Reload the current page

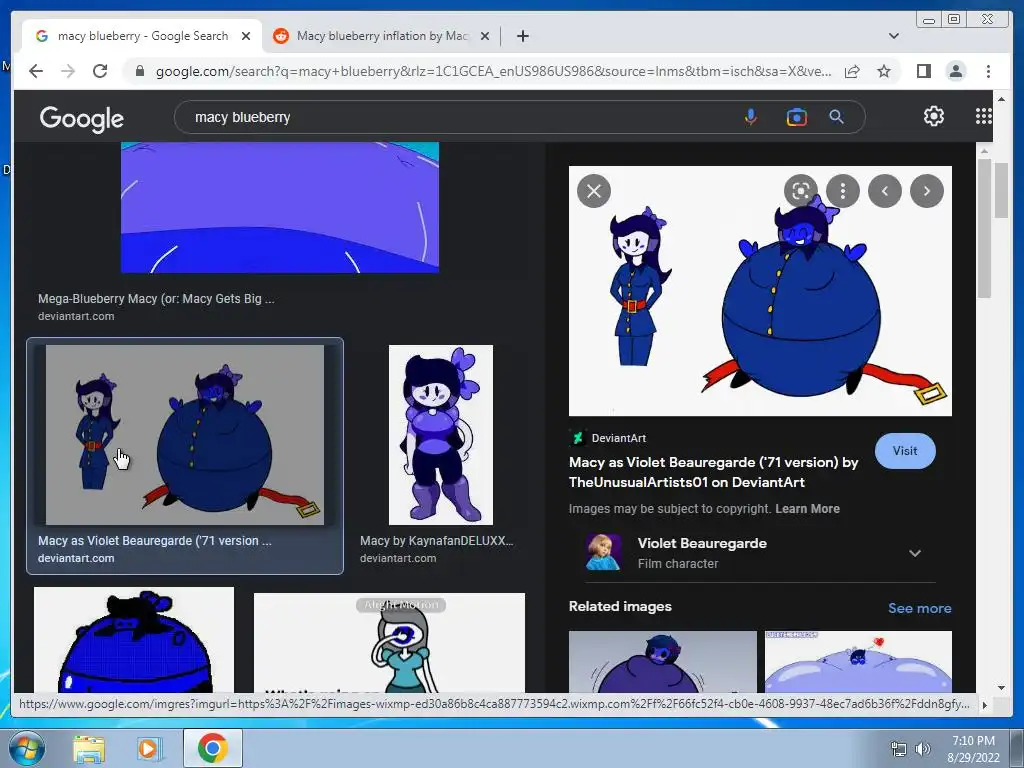point(100,71)
